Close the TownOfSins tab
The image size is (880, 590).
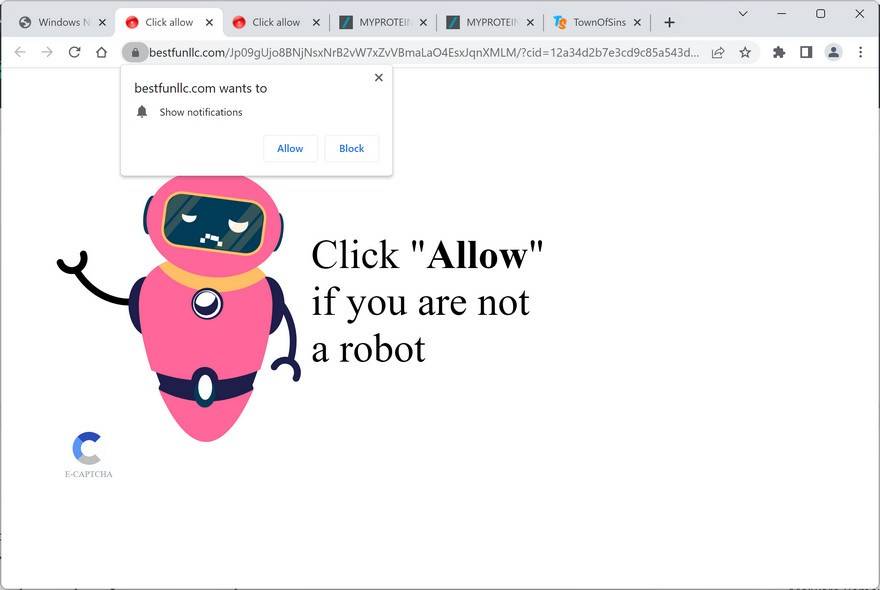click(638, 22)
